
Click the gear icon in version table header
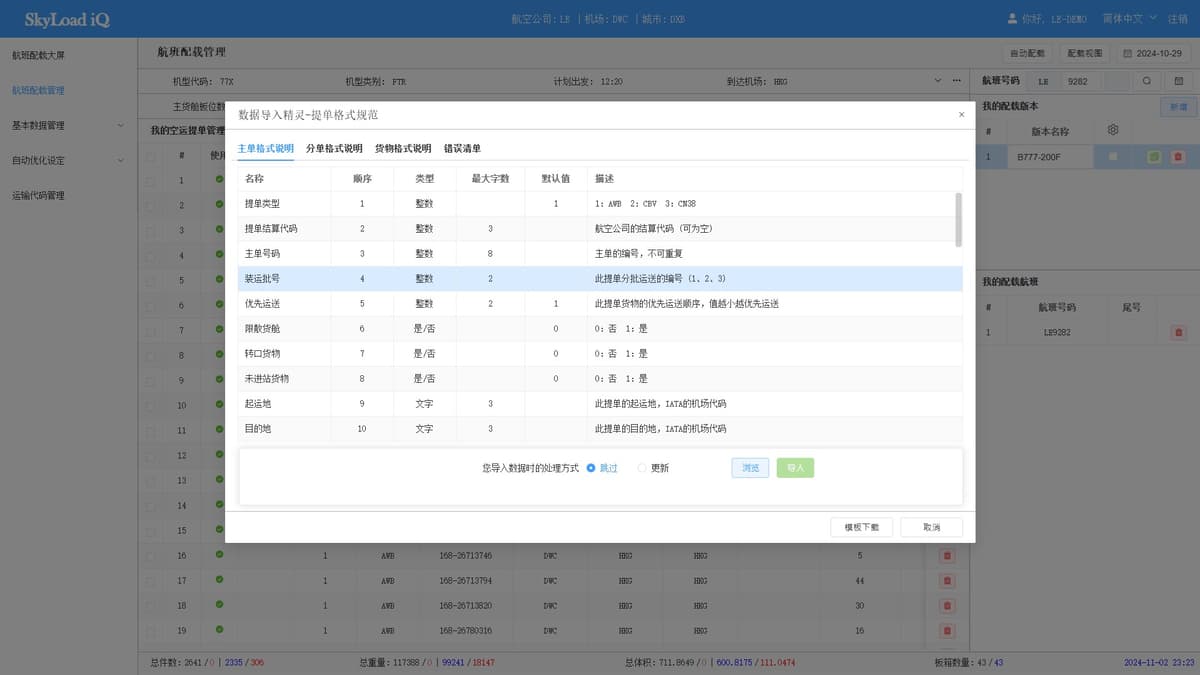click(1112, 130)
